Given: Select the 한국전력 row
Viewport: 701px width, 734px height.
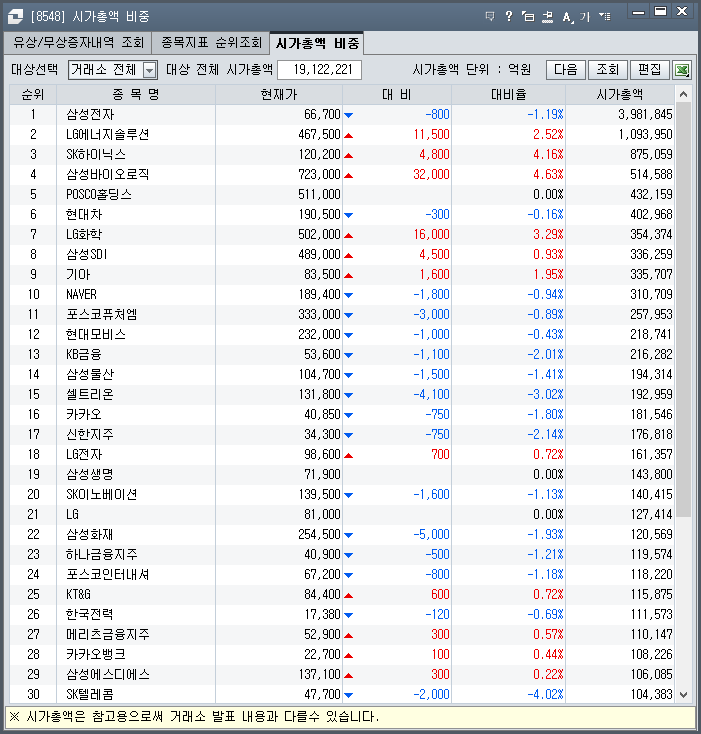Looking at the screenshot, I should (342, 615).
